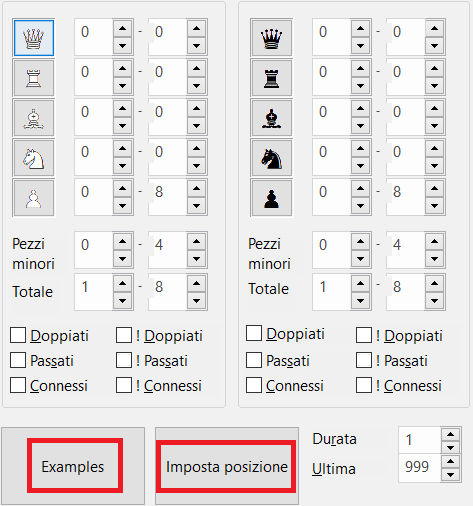Select the white pawn piece icon
Screen dimensions: 473x506
click(x=34, y=198)
